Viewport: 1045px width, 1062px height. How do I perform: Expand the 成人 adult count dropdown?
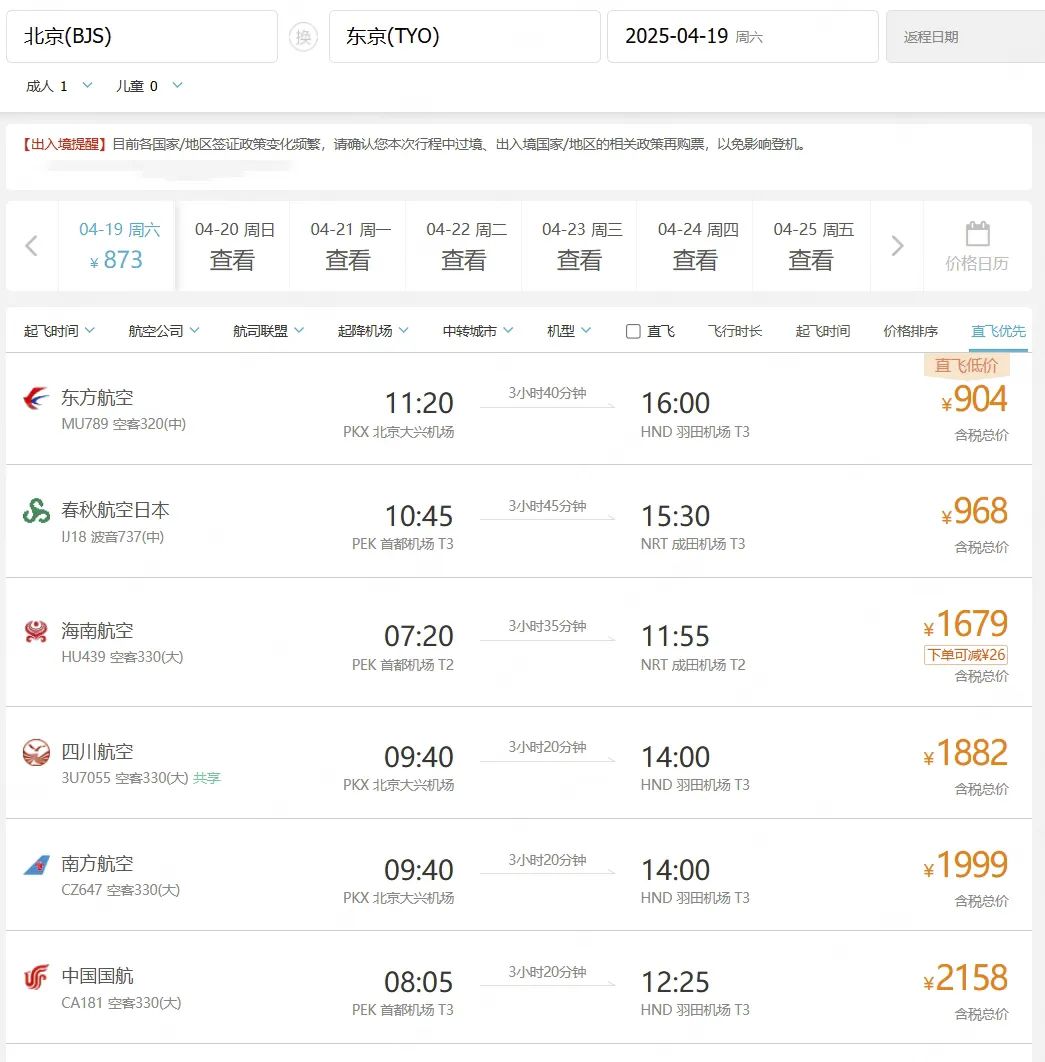pos(59,86)
